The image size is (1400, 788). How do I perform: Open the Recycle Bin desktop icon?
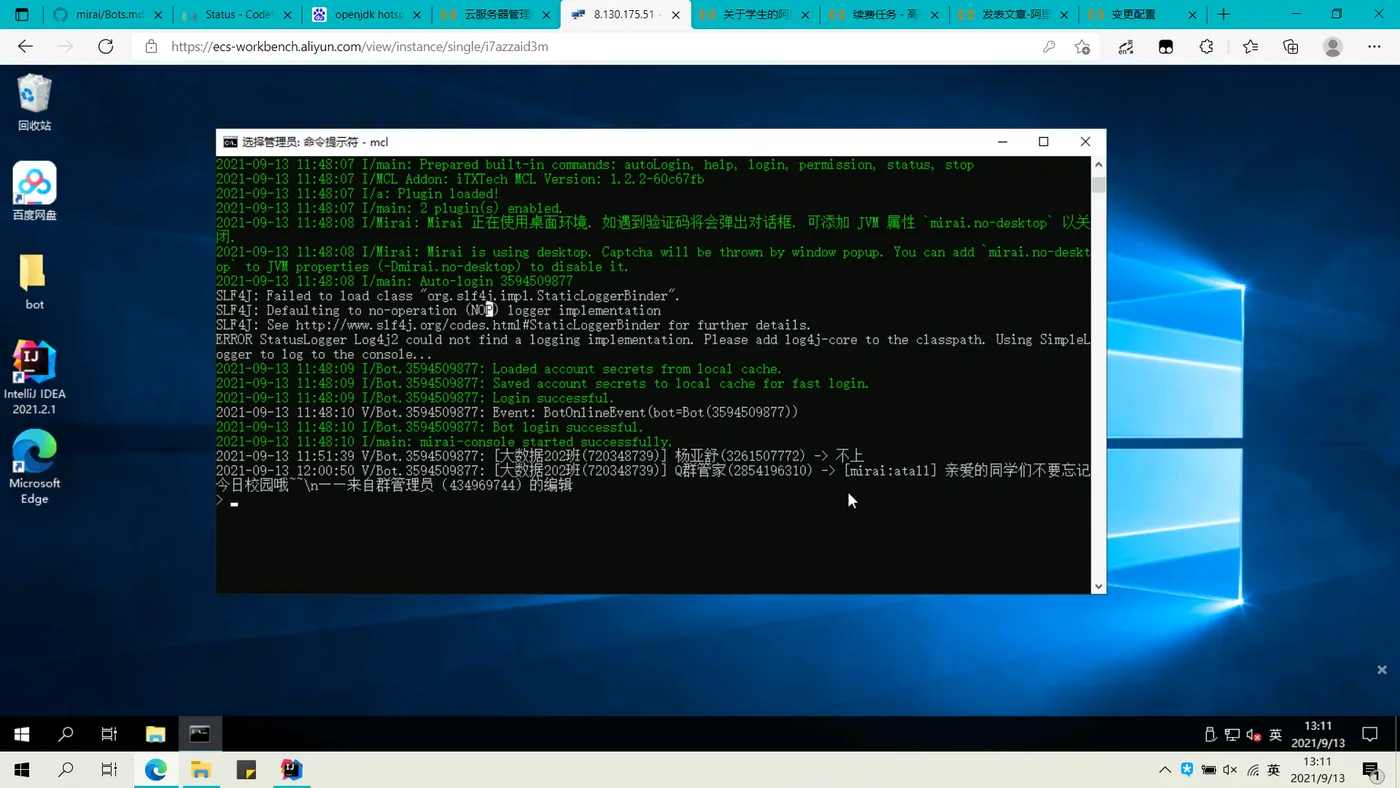pos(34,102)
